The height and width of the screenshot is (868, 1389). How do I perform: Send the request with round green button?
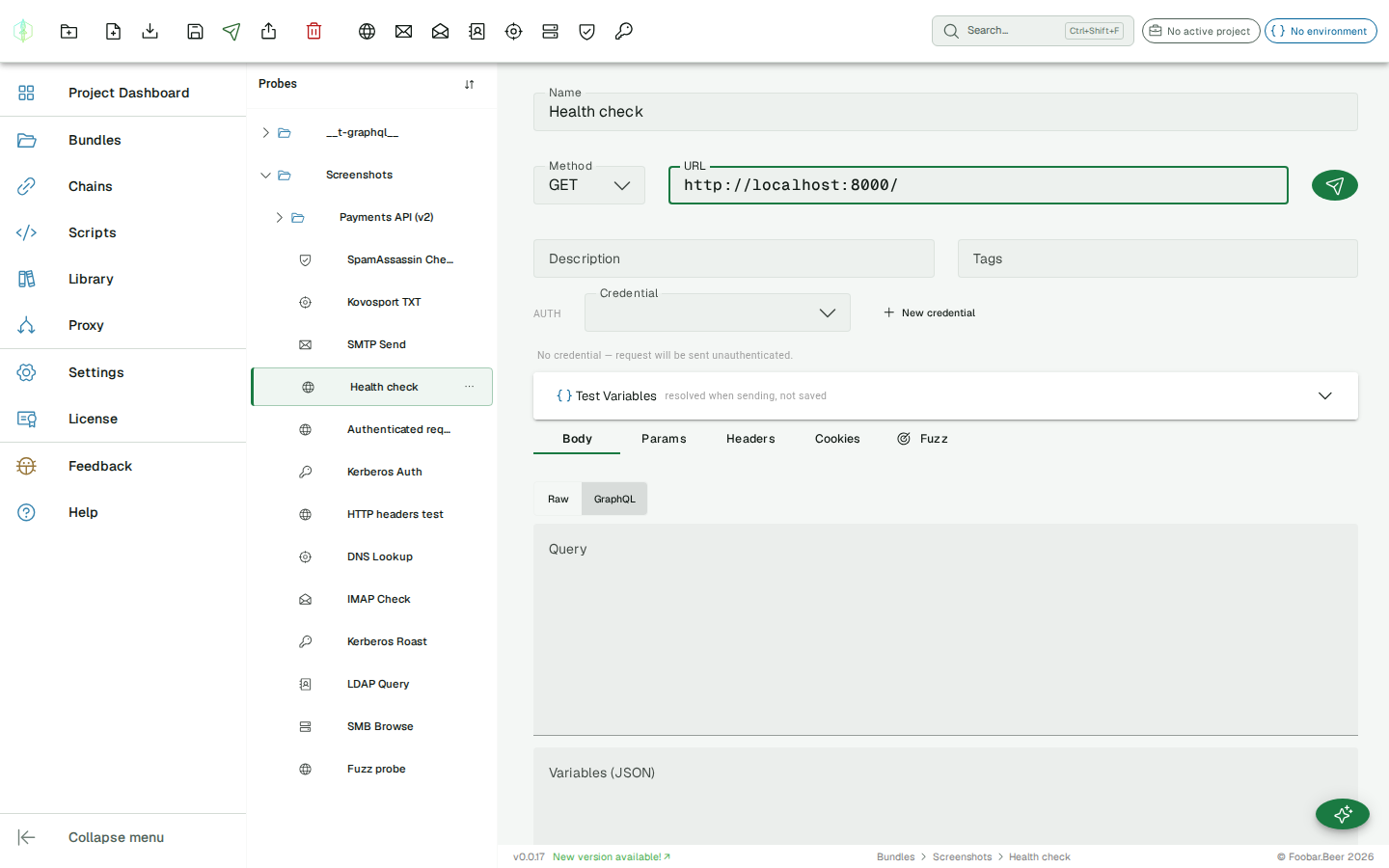click(x=1334, y=185)
